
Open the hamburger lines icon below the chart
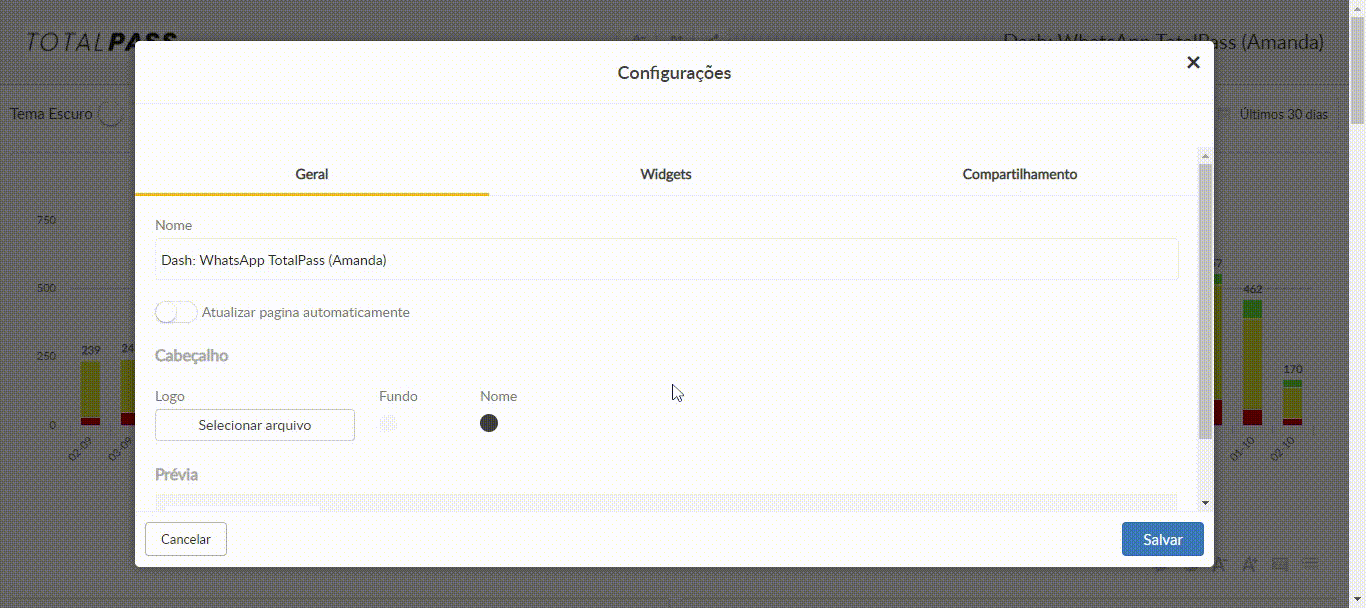point(1311,565)
